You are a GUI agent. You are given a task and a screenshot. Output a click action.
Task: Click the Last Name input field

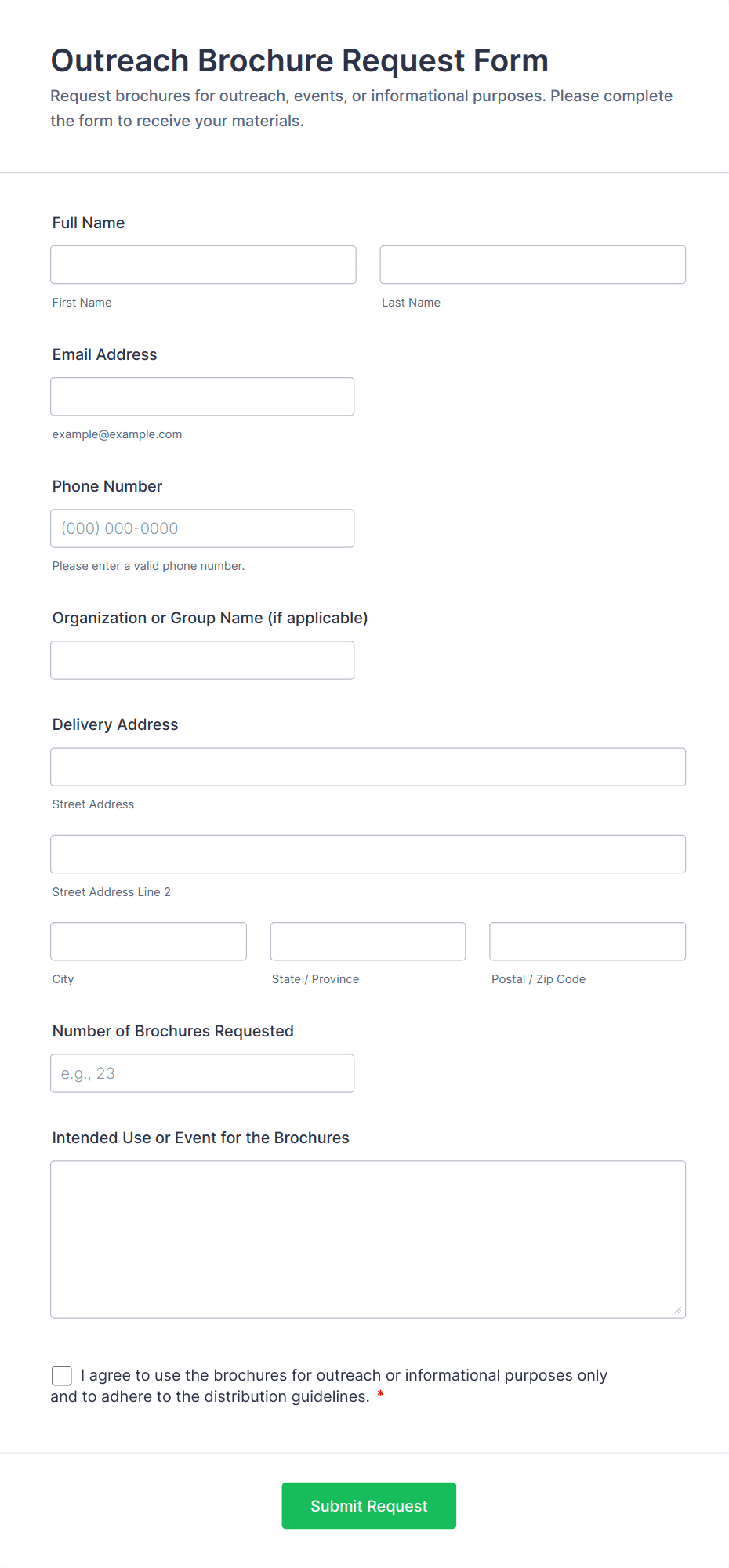pos(533,265)
